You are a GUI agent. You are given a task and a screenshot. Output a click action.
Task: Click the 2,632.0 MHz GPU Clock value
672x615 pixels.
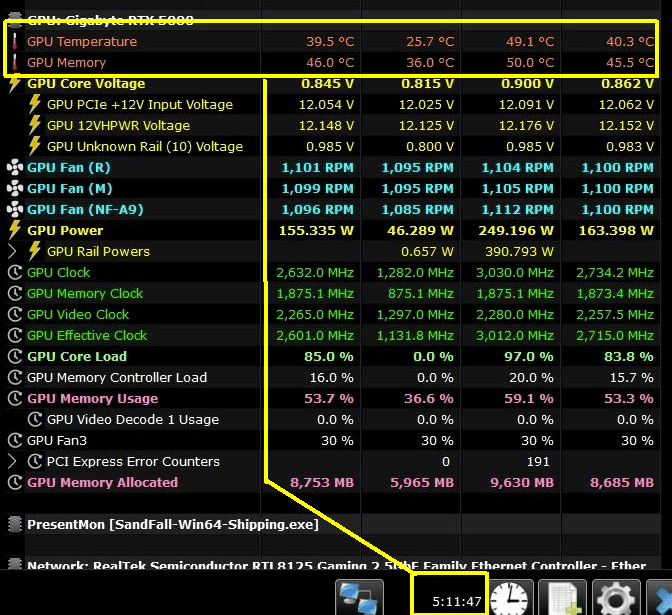[x=315, y=273]
